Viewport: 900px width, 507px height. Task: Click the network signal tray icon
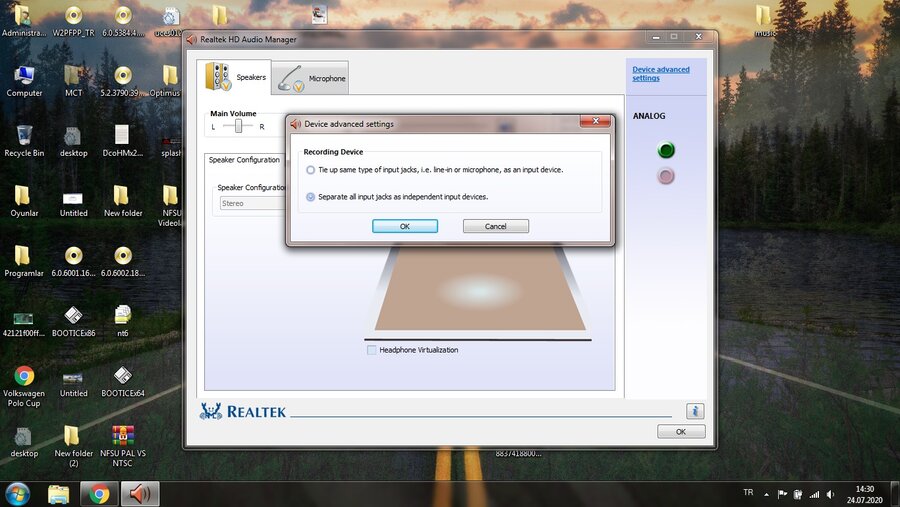click(814, 494)
